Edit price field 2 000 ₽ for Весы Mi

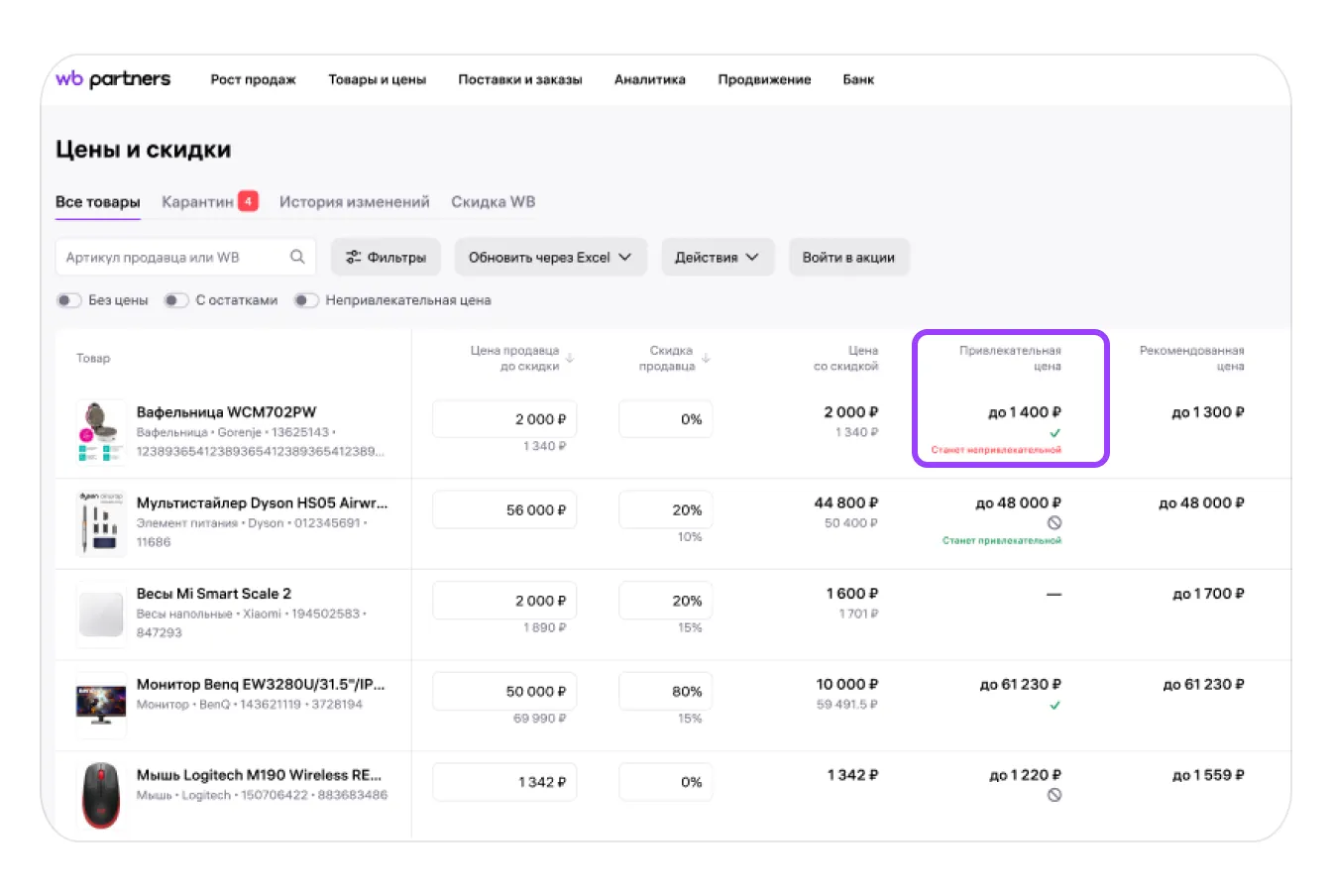[504, 601]
